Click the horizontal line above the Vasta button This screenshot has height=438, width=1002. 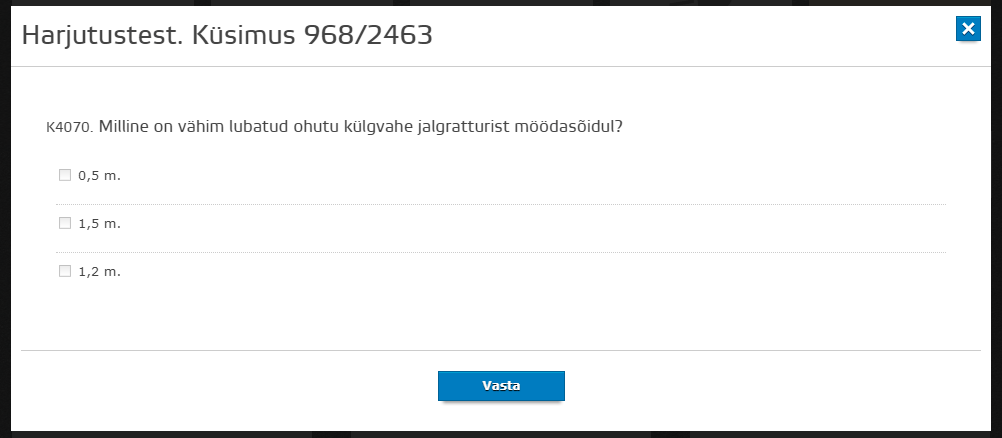[501, 350]
